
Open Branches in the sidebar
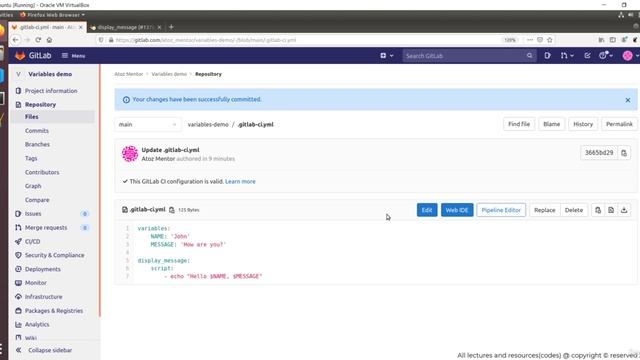pos(37,144)
